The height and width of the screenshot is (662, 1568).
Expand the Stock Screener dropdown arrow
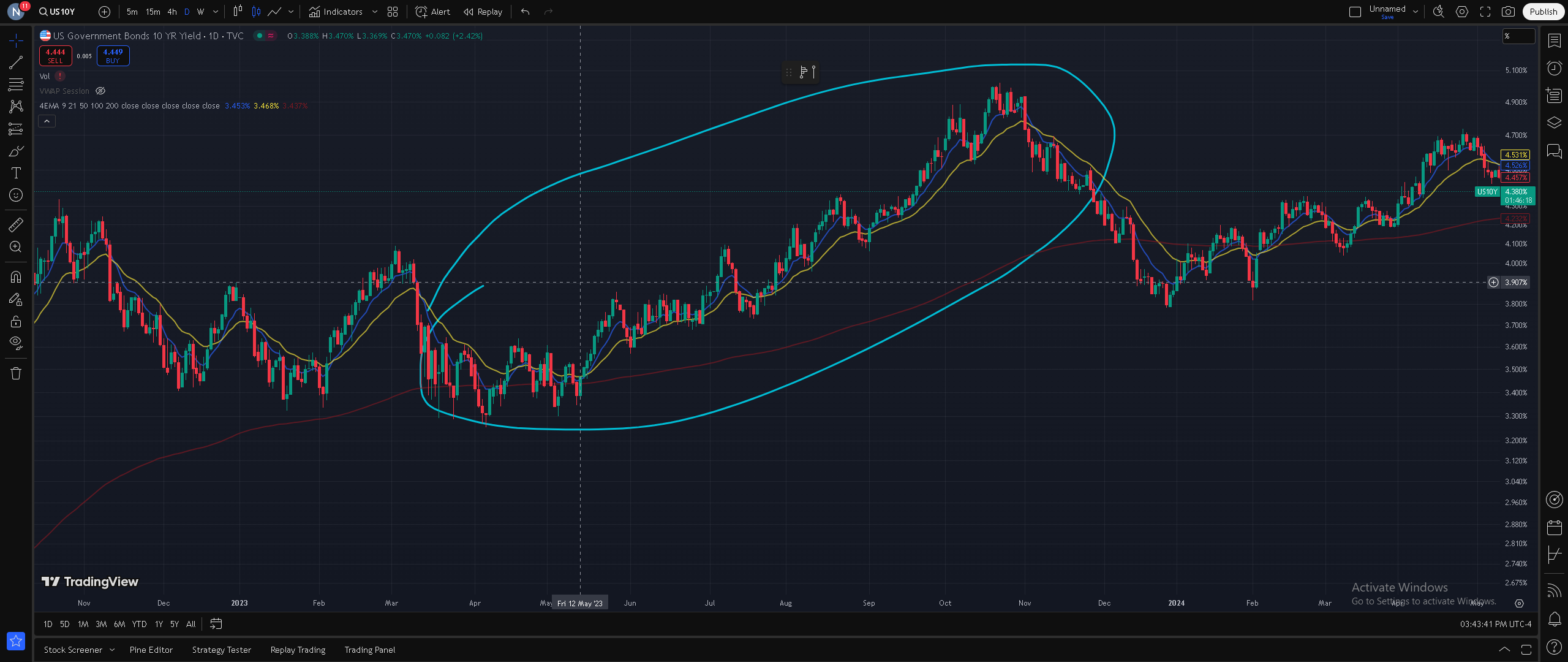click(x=112, y=650)
